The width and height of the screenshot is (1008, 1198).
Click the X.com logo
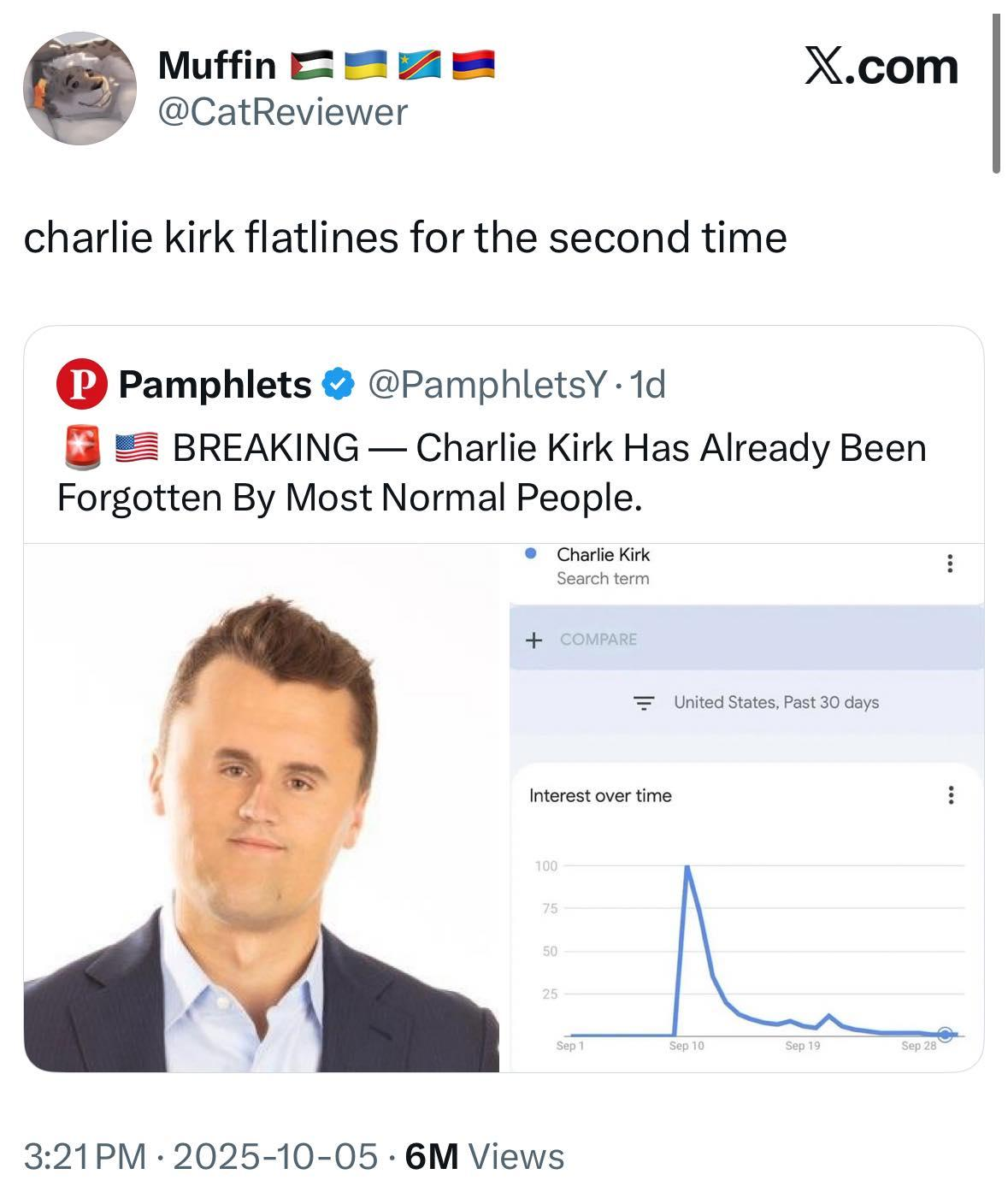click(881, 67)
